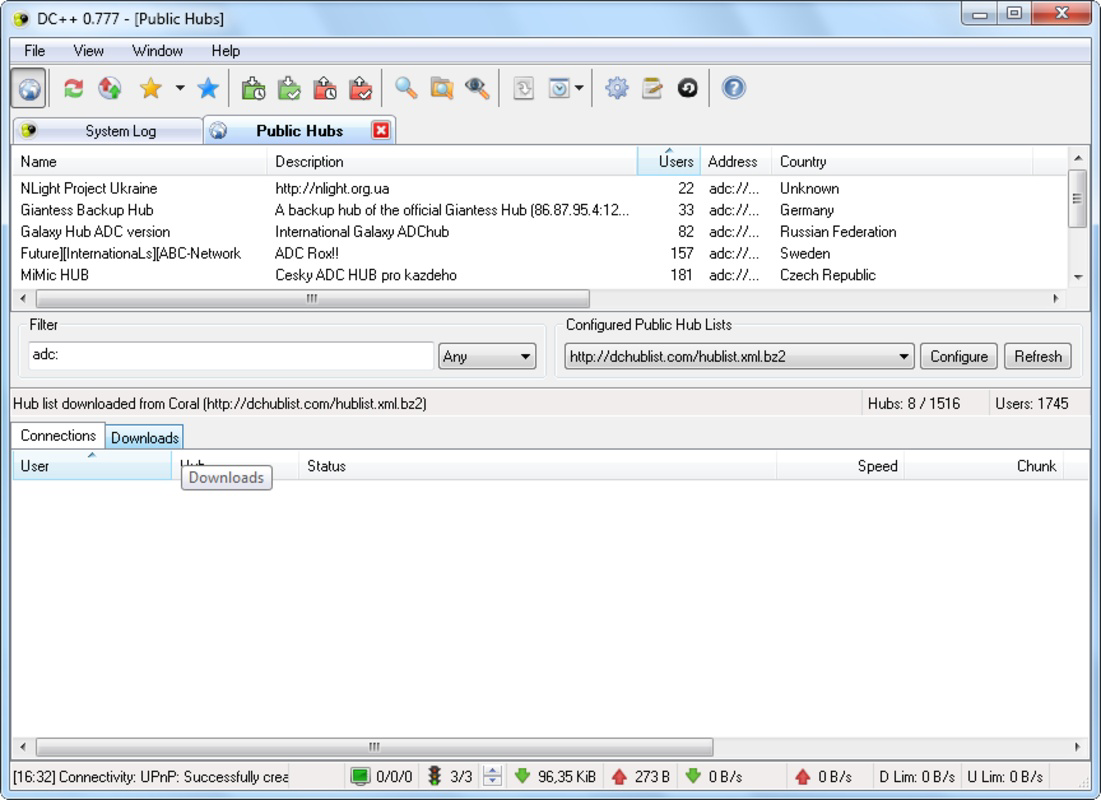This screenshot has height=800, width=1101.
Task: Sort transfers by User column
Action: pyautogui.click(x=91, y=466)
